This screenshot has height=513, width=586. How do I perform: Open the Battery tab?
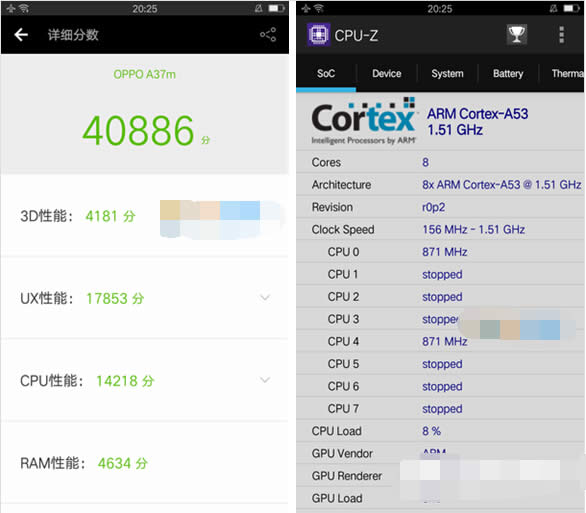point(508,74)
